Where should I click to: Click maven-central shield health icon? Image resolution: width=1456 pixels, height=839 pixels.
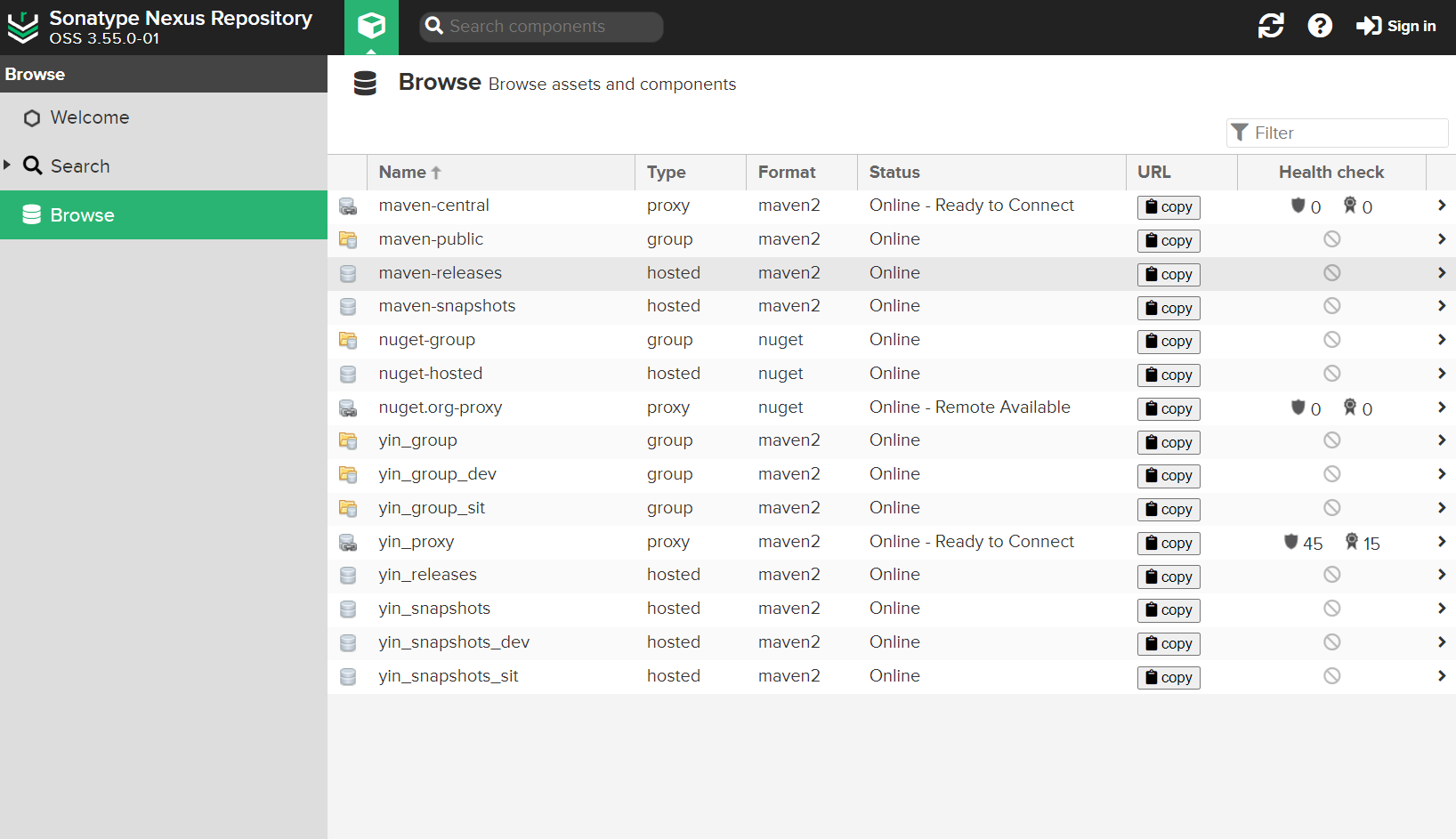click(1298, 206)
